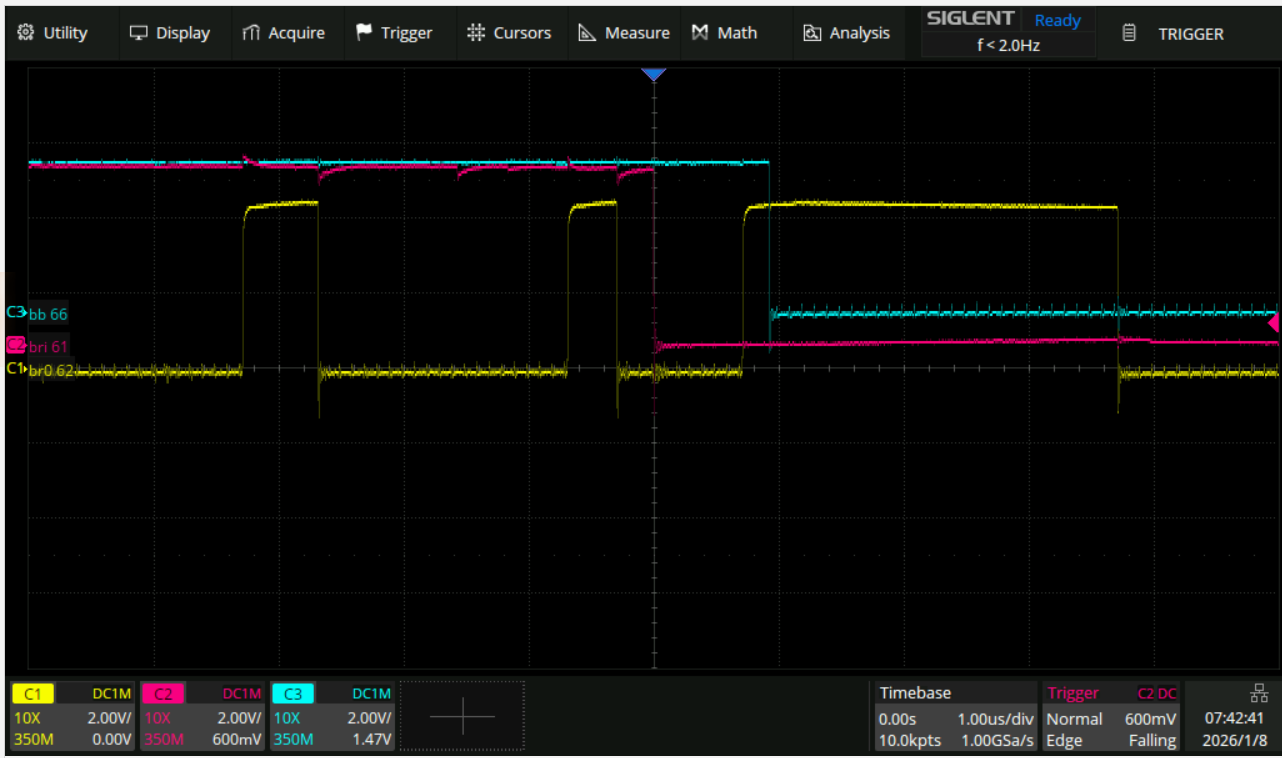Open the Acquire settings menu
The height and width of the screenshot is (758, 1282).
(x=283, y=33)
